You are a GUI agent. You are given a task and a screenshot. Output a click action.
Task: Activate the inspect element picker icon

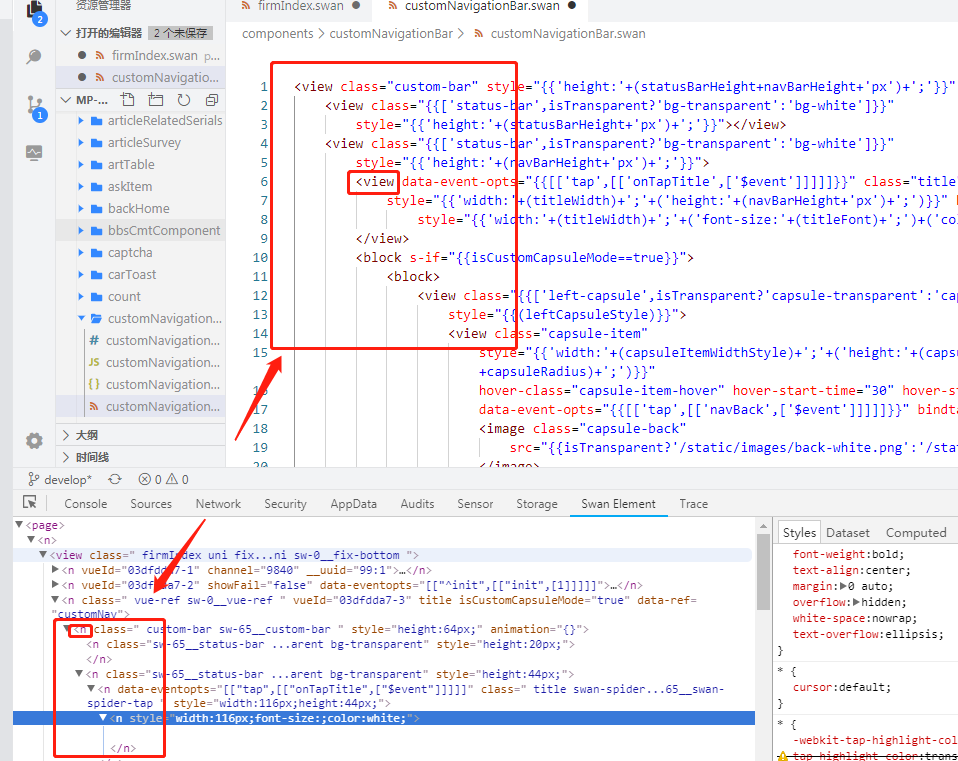pyautogui.click(x=30, y=503)
